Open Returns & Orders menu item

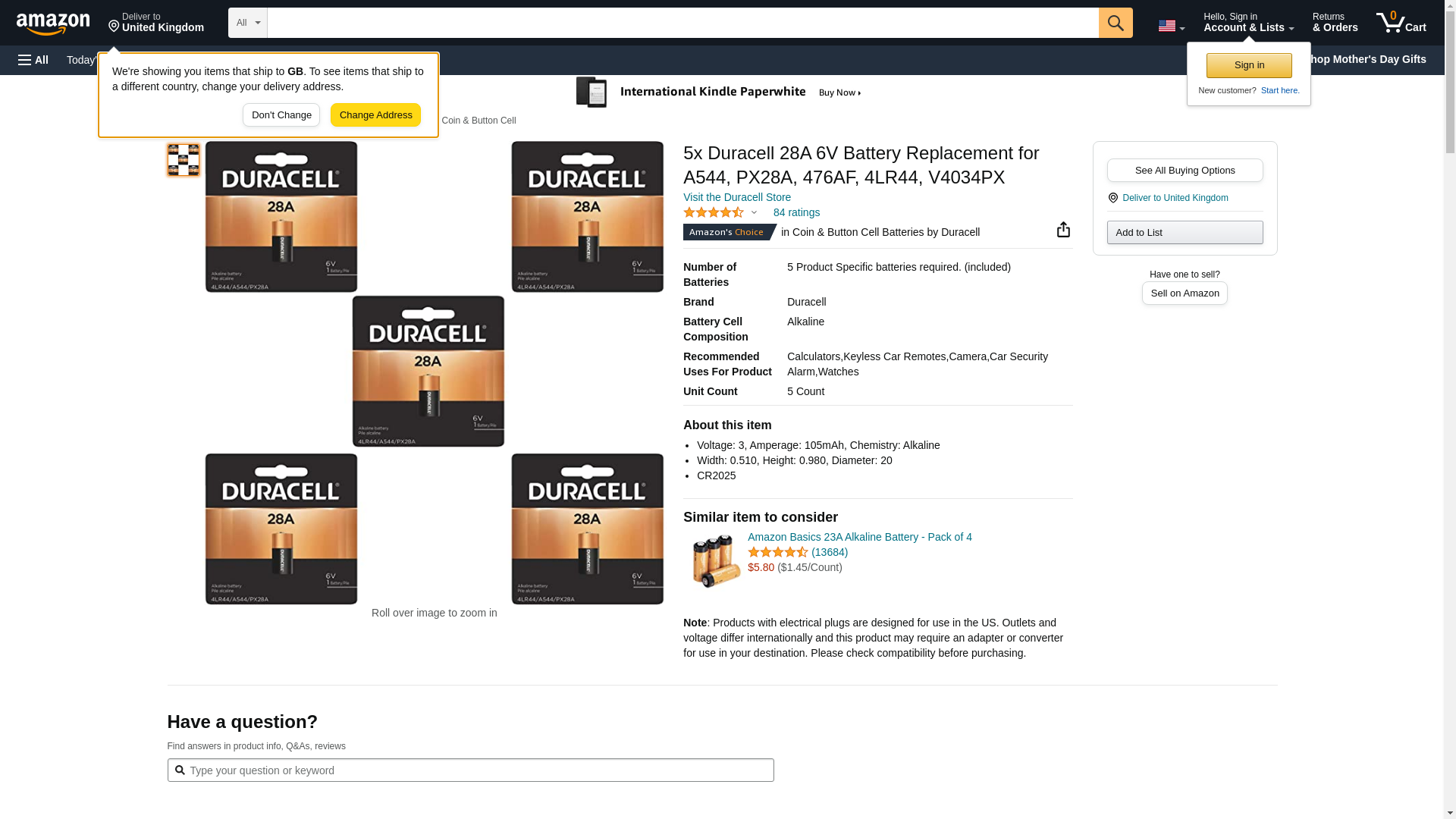point(1335,23)
